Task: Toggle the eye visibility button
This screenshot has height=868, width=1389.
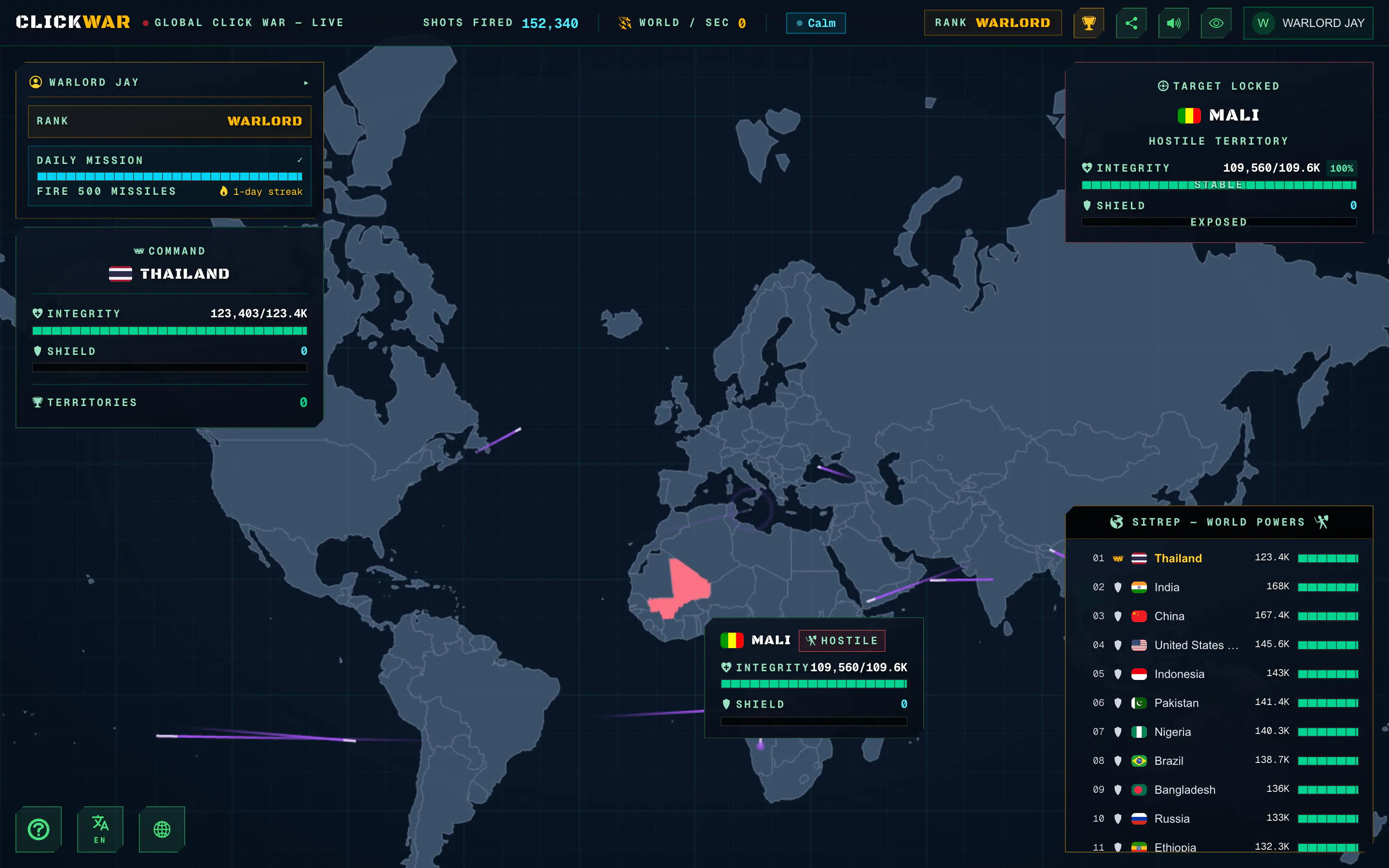Action: point(1216,23)
